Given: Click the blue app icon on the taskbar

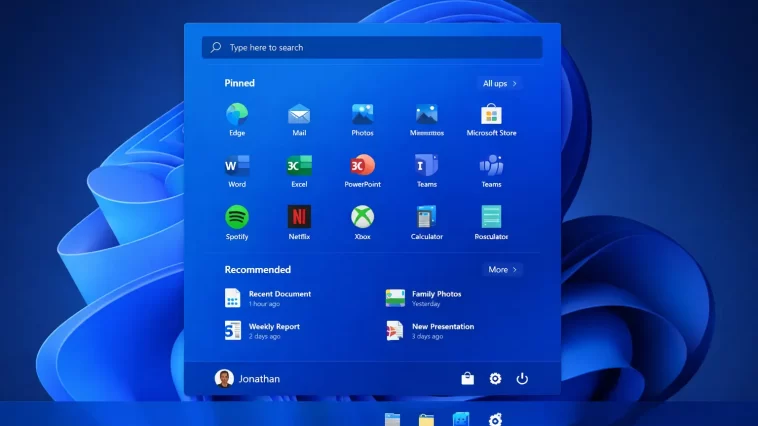Looking at the screenshot, I should [x=461, y=419].
